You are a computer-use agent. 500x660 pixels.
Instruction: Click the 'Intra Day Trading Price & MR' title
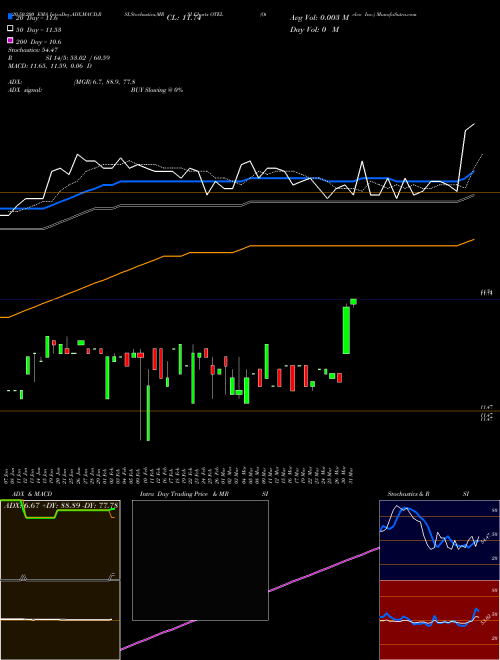(184, 494)
